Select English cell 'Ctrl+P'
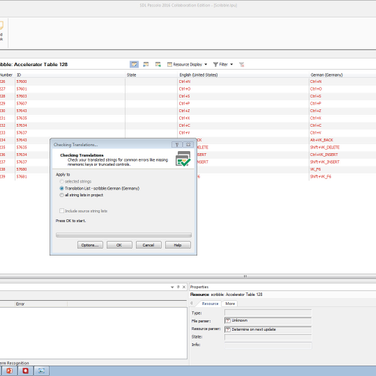Viewport: 376px width, 376px height. (244, 103)
